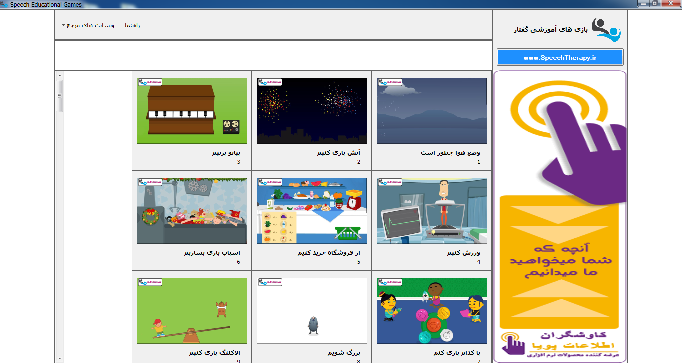
Task: Open the night weather mountains game
Action: click(x=432, y=111)
